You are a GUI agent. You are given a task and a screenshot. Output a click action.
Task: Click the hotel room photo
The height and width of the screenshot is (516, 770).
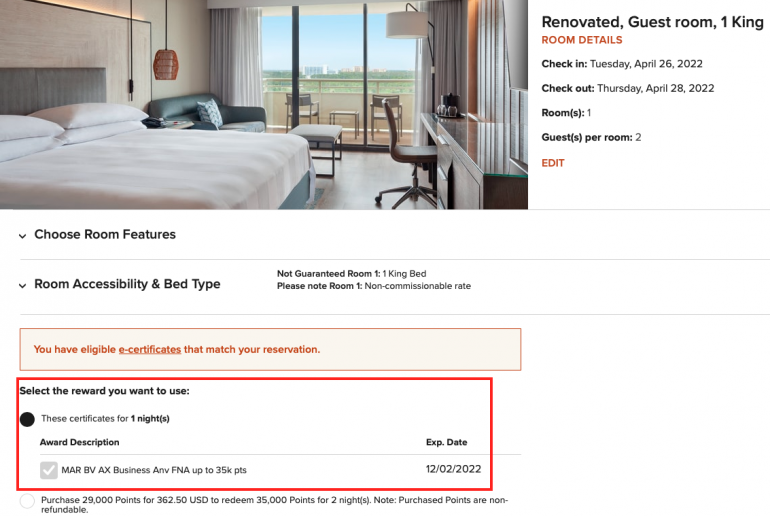click(x=264, y=104)
